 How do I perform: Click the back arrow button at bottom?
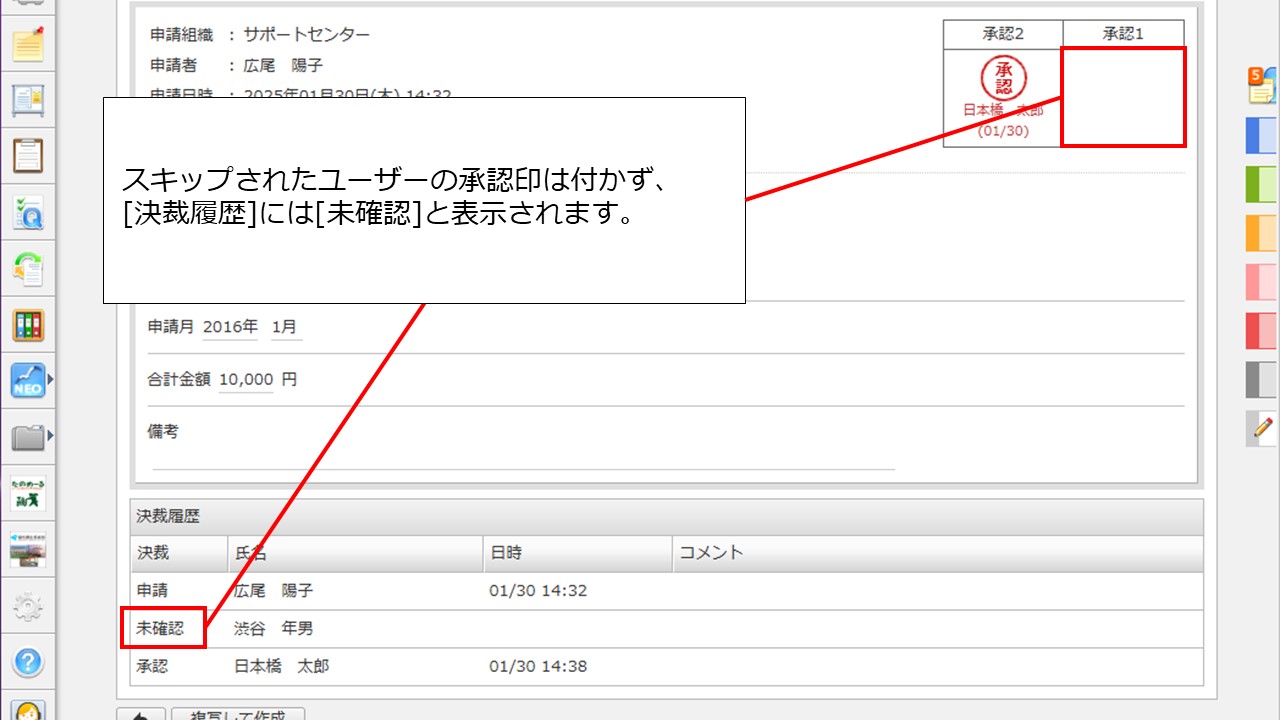(x=141, y=714)
